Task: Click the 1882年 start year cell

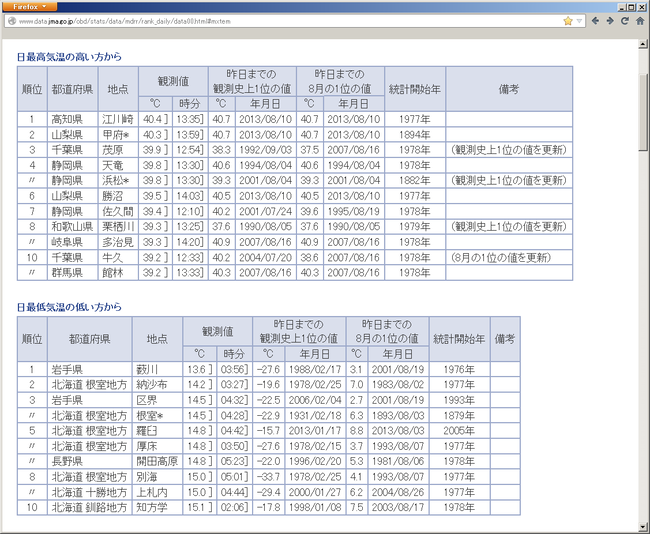Action: tap(415, 181)
